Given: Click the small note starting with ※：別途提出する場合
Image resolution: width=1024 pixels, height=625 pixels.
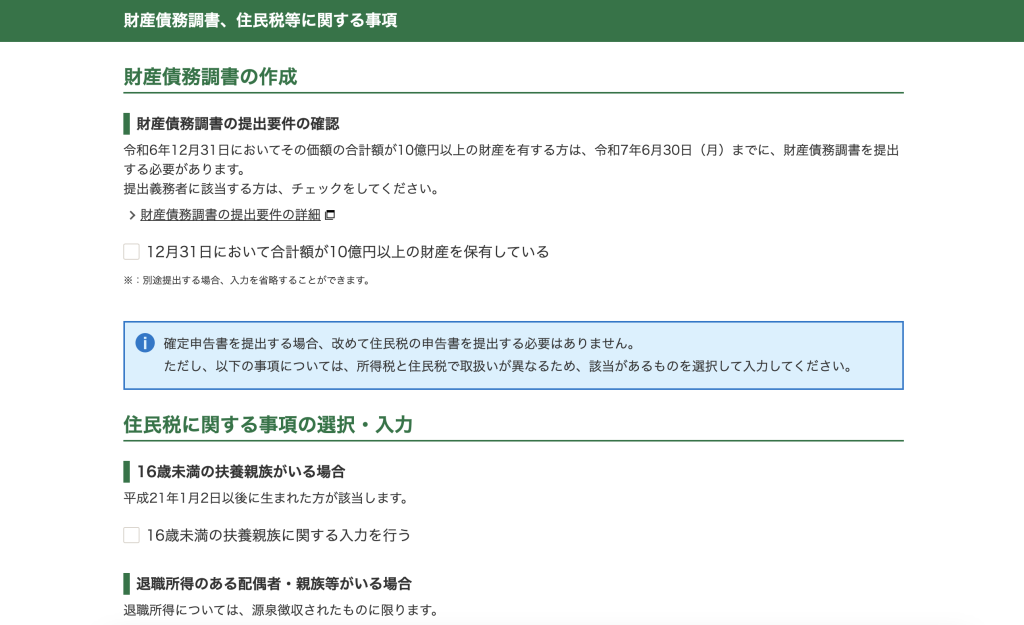Looking at the screenshot, I should (x=246, y=281).
